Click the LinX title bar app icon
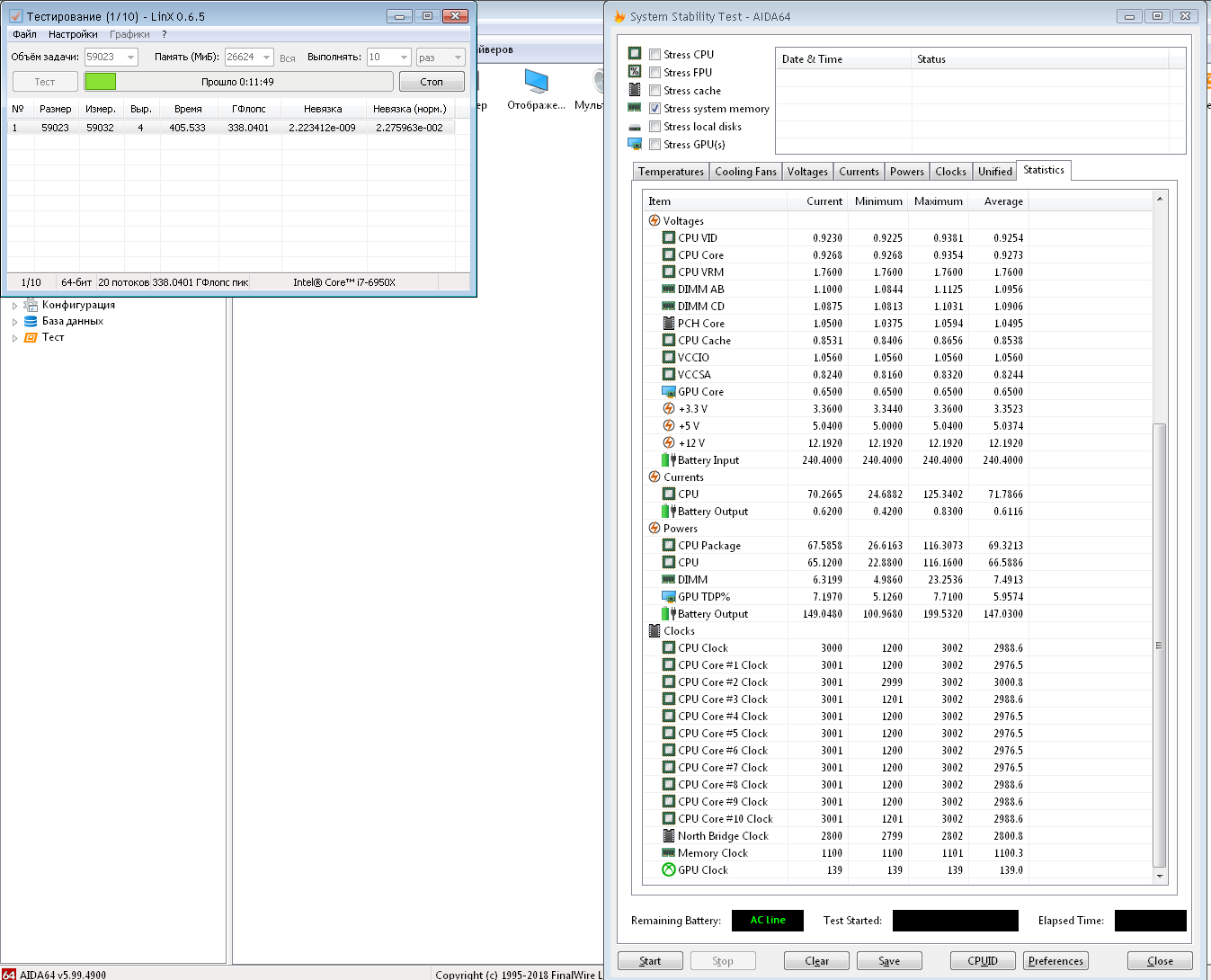Viewport: 1211px width, 980px height. click(15, 16)
